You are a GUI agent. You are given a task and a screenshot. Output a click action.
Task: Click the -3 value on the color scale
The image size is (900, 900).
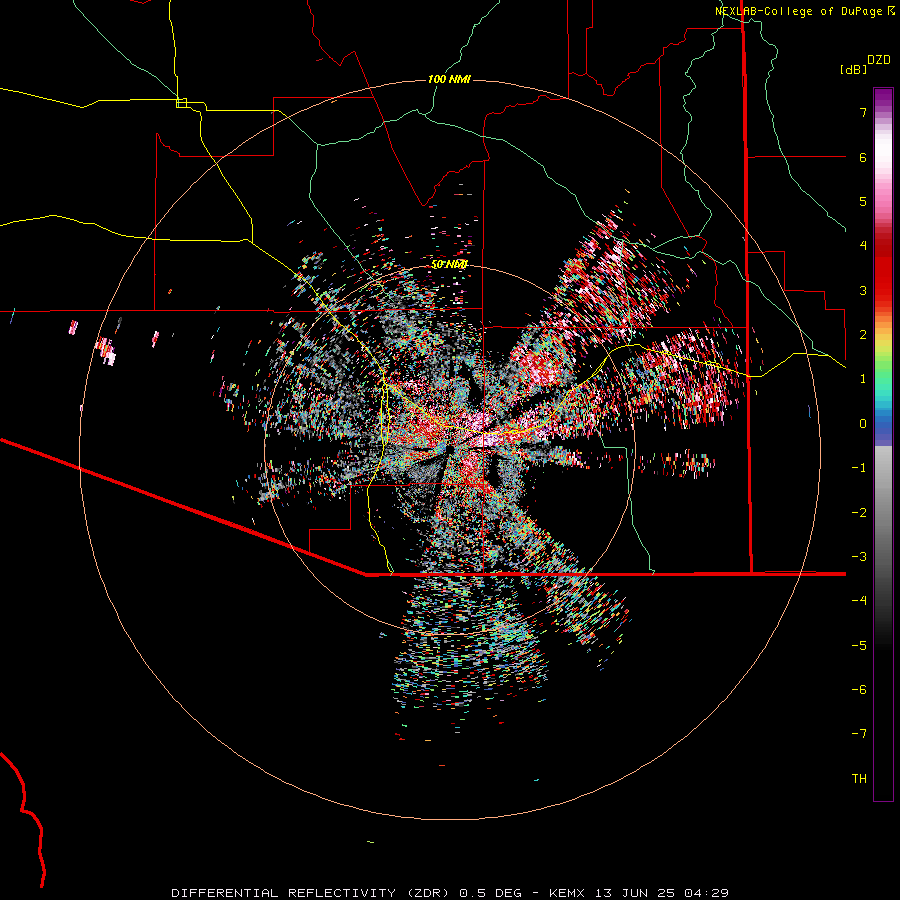[x=859, y=556]
